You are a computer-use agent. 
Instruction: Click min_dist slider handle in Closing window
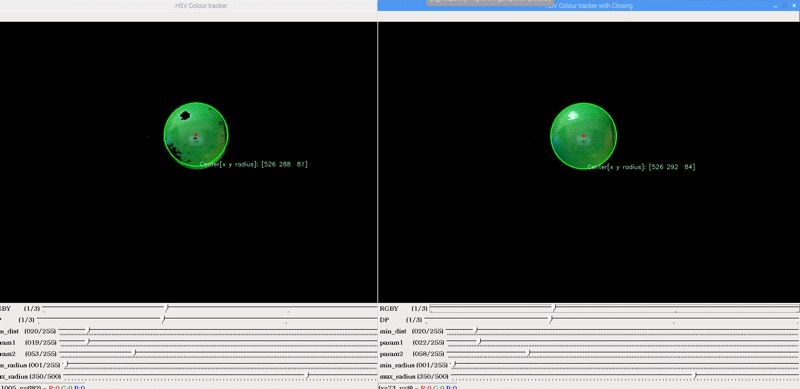[476, 331]
